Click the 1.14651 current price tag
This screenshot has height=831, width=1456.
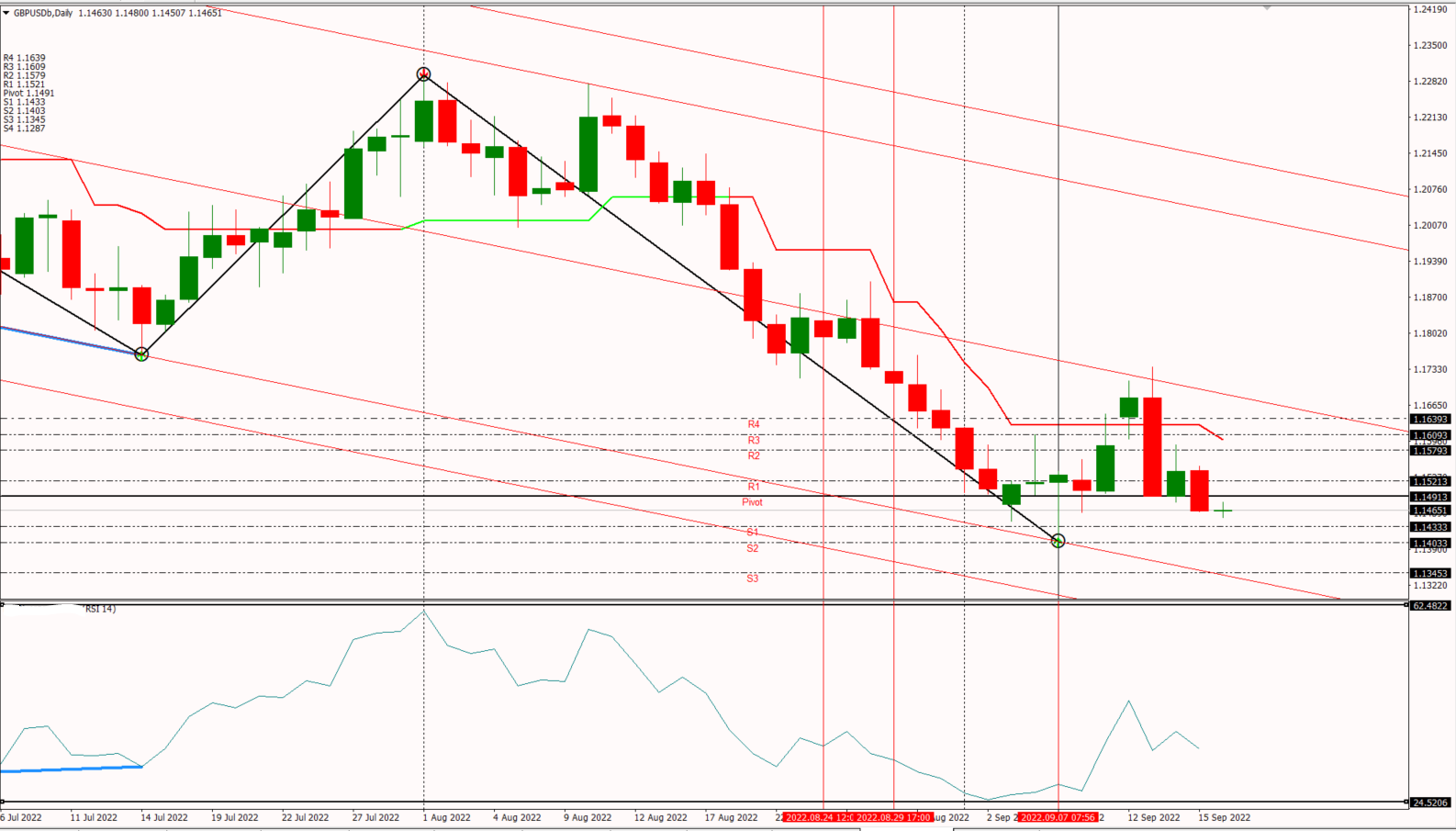(x=1430, y=511)
